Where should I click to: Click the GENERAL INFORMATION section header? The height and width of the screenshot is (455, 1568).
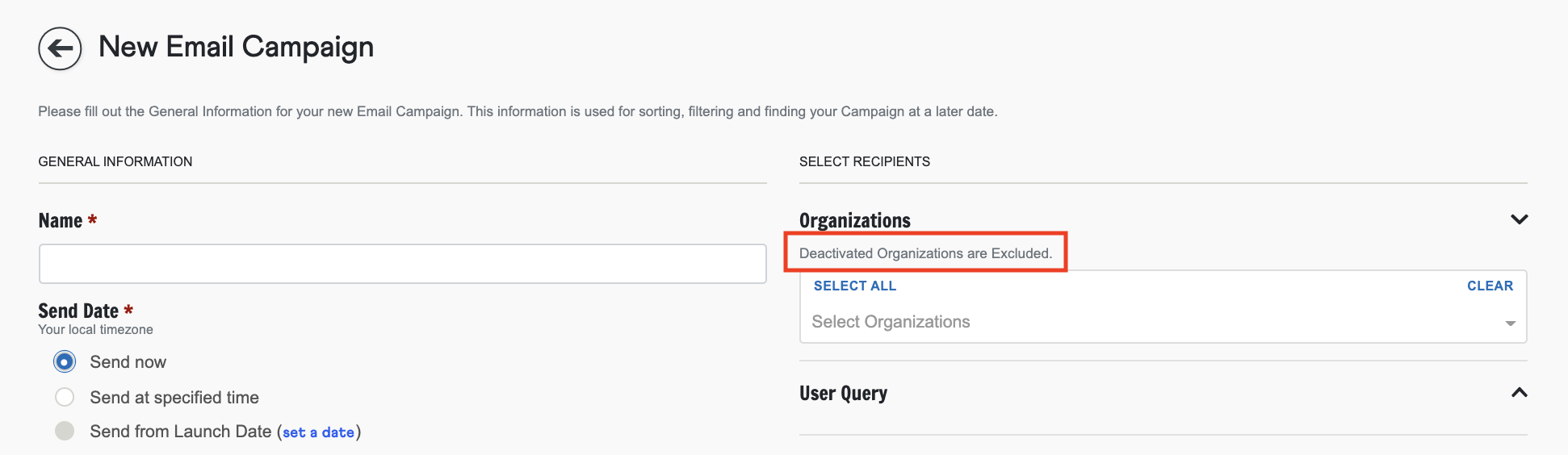pos(115,161)
